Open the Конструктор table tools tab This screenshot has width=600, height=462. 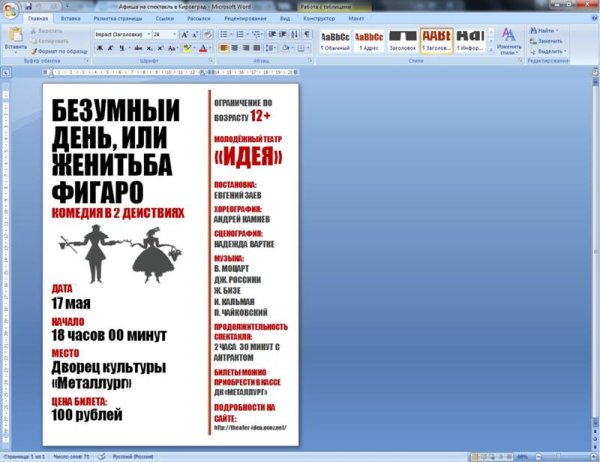(319, 18)
